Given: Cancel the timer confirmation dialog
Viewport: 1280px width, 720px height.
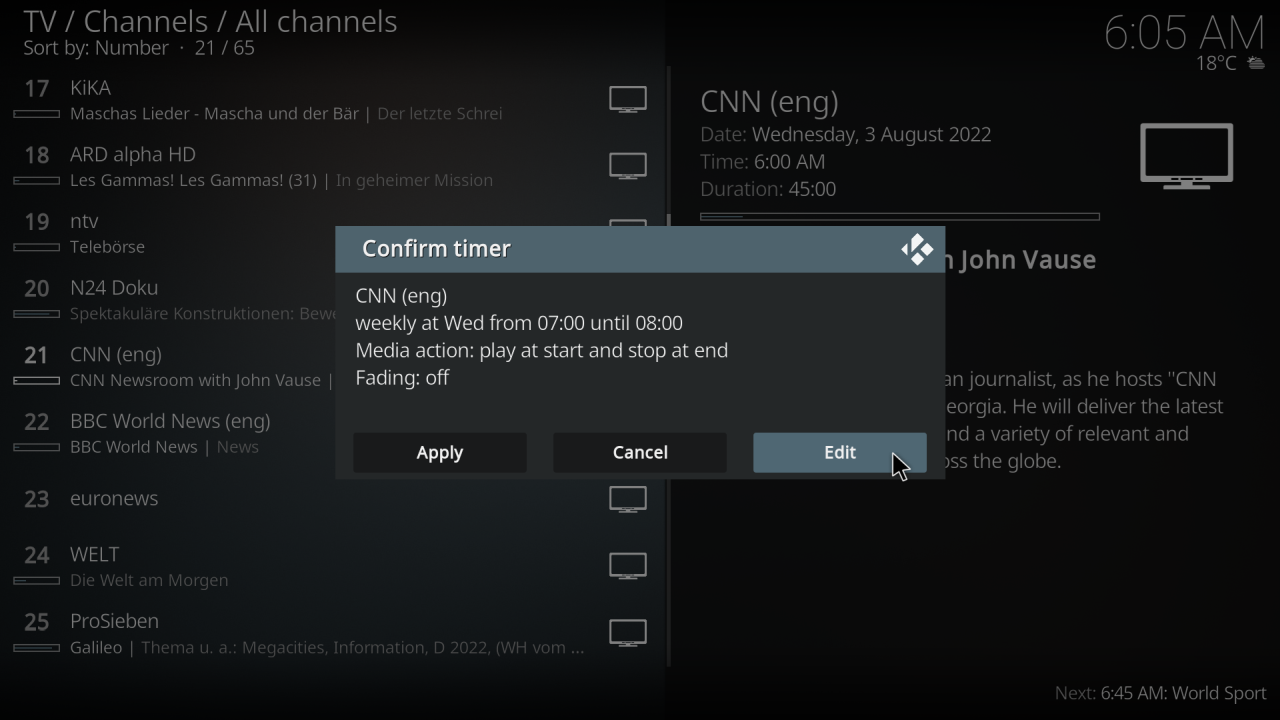Looking at the screenshot, I should click(x=640, y=453).
